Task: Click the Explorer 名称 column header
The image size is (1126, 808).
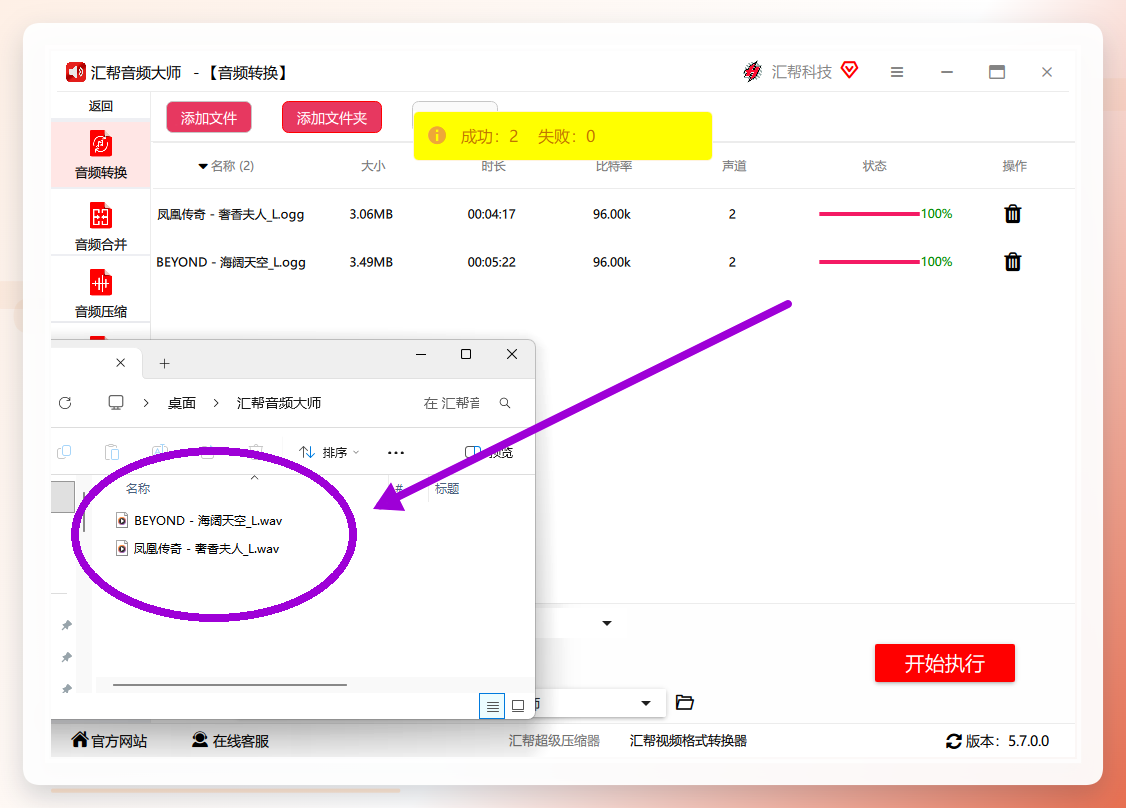Action: (x=138, y=488)
